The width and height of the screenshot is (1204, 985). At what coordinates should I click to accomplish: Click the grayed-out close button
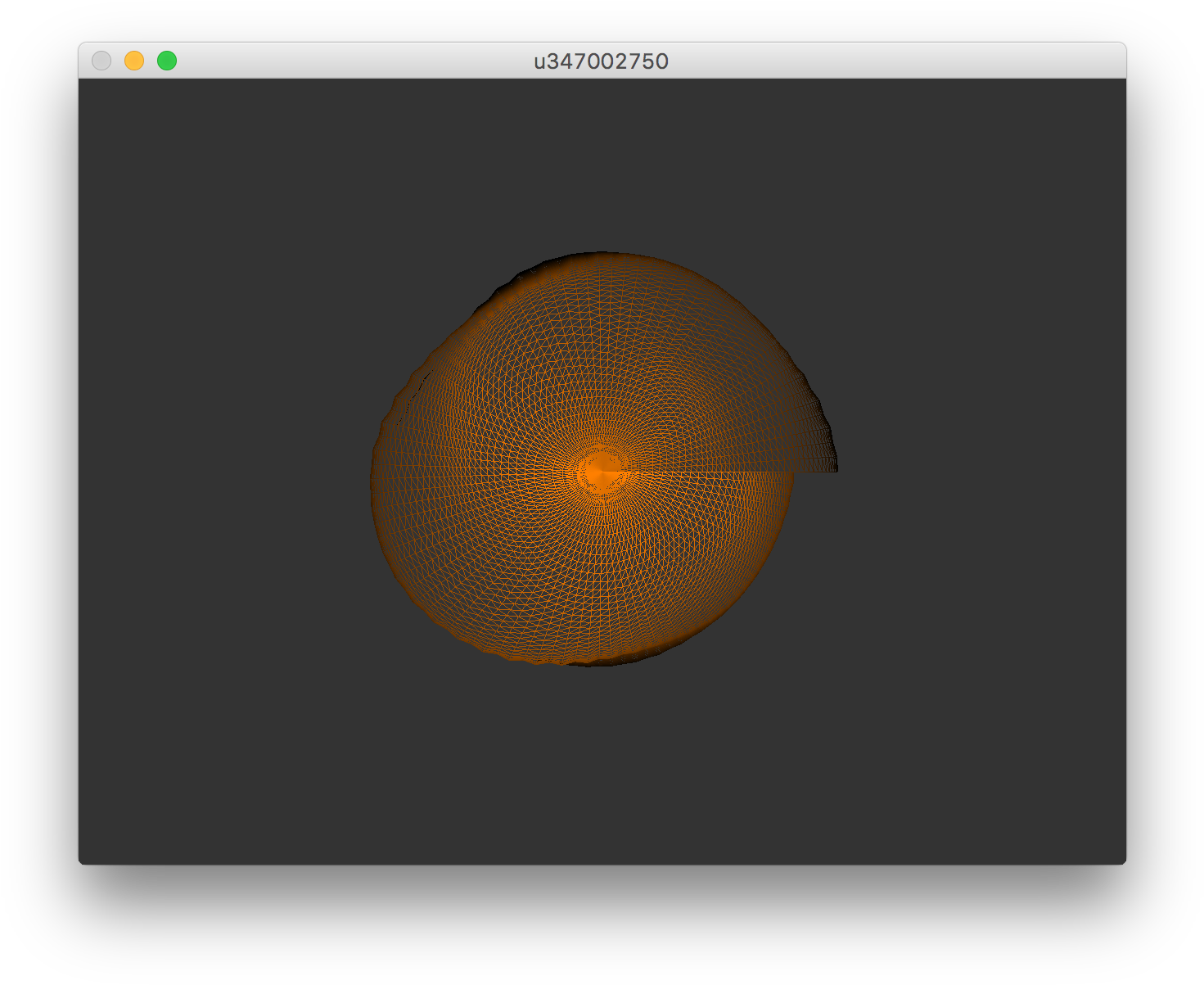(x=101, y=61)
